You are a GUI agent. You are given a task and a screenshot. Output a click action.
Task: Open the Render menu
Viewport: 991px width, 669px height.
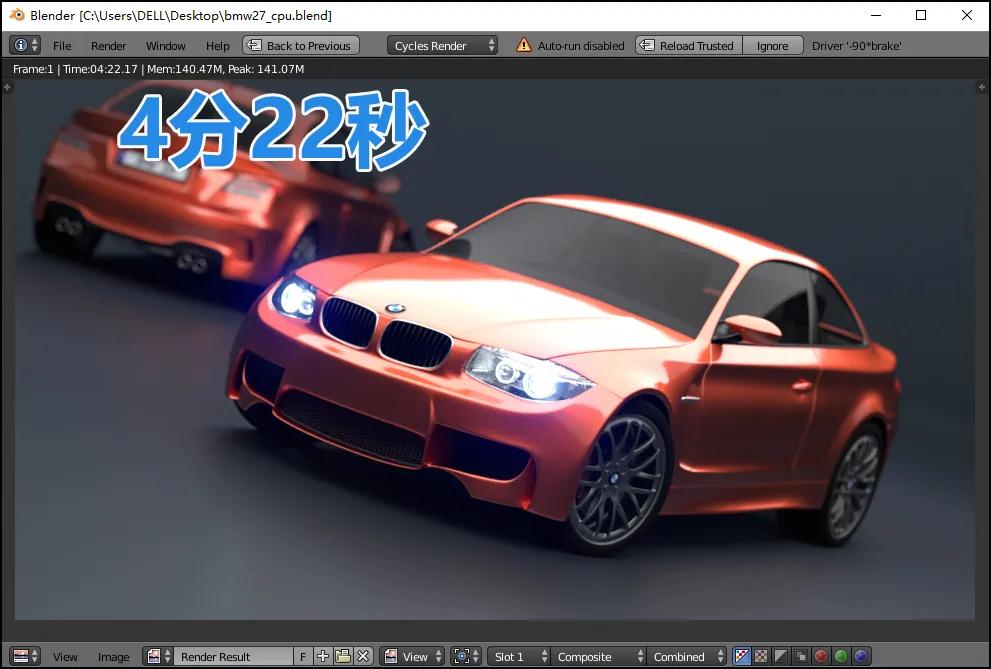(108, 46)
